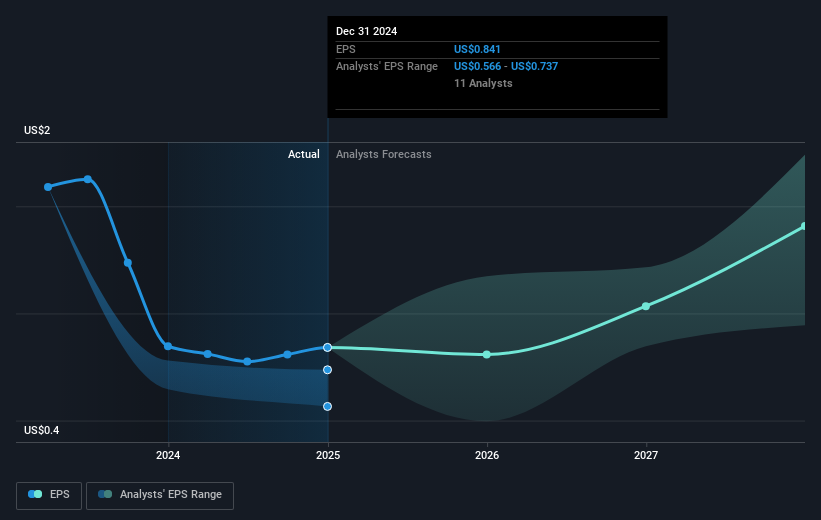Click the US$2 y-axis label
The height and width of the screenshot is (520, 821).
[37, 130]
